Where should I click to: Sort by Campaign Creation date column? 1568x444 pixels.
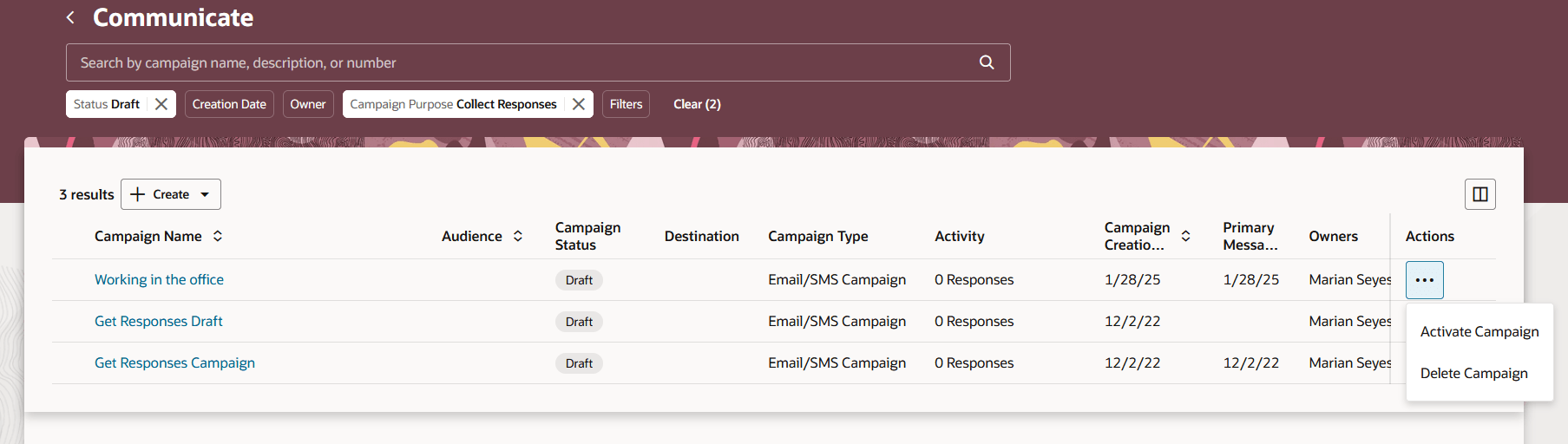(1185, 236)
